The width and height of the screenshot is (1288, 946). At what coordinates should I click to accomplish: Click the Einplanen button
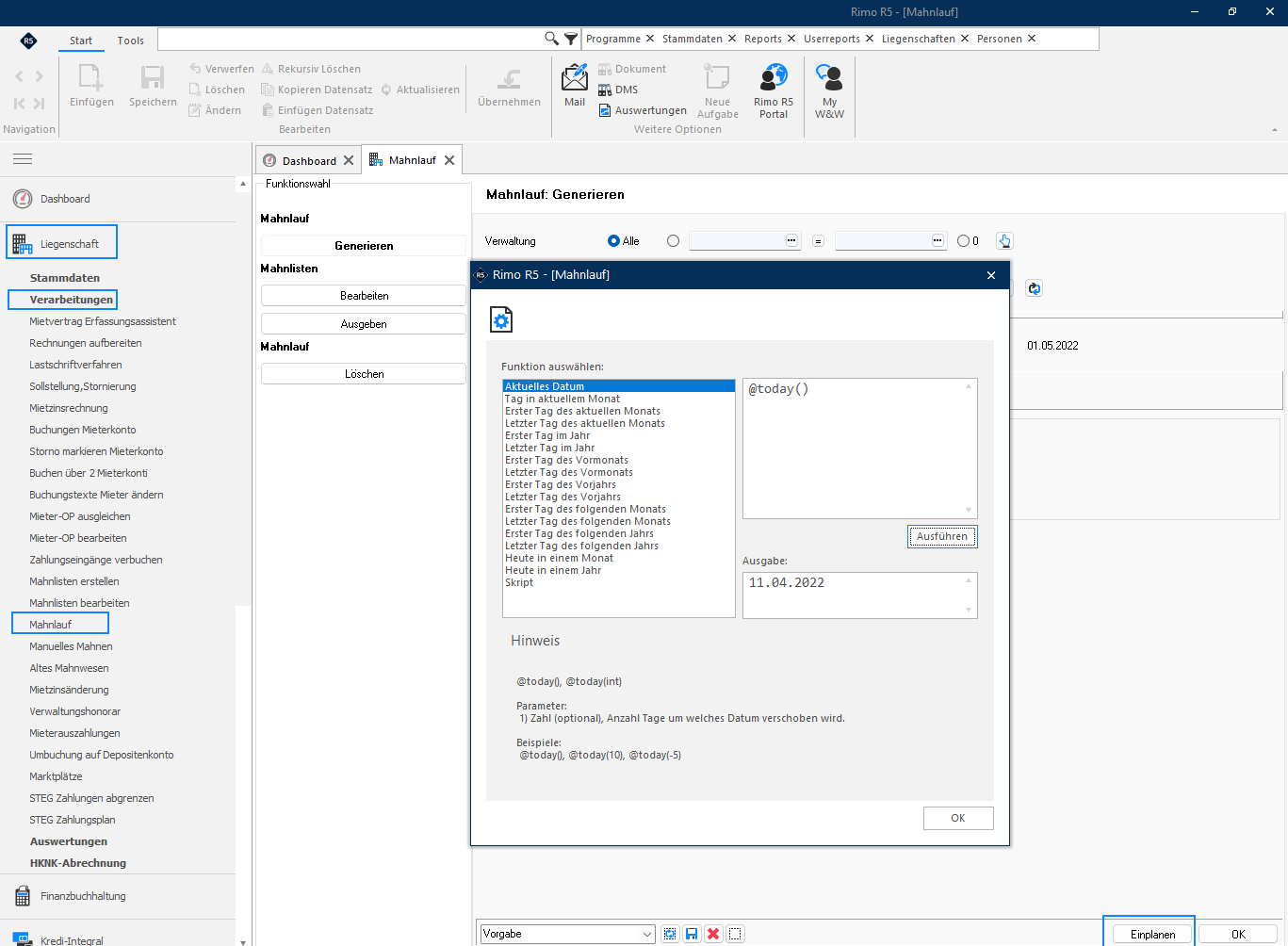point(1153,935)
